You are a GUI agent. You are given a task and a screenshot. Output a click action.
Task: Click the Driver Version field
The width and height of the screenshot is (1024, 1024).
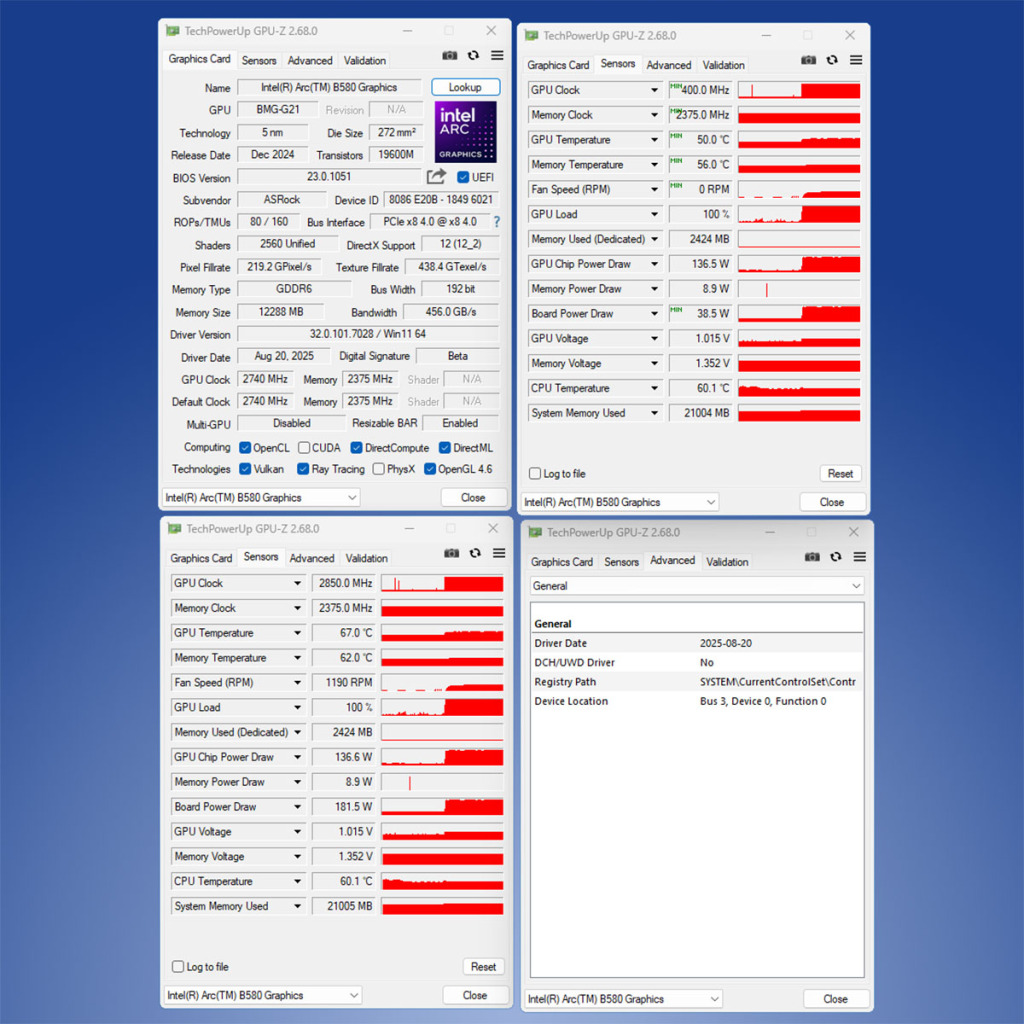(x=368, y=334)
